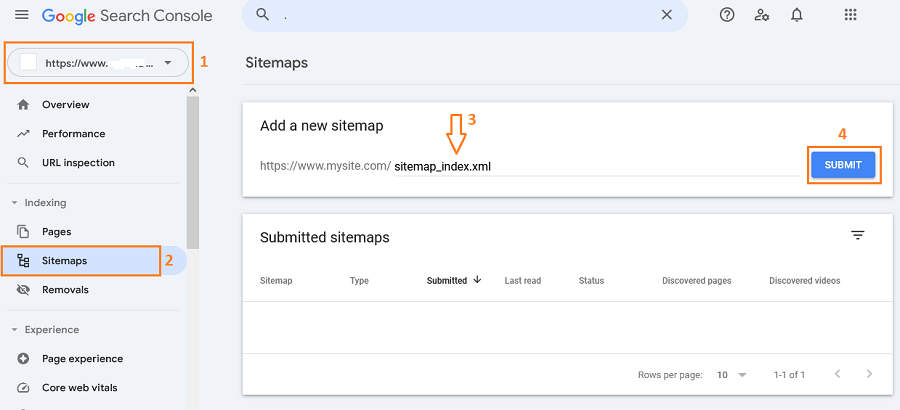The width and height of the screenshot is (900, 410).
Task: Collapse the Experience section
Action: tap(14, 330)
